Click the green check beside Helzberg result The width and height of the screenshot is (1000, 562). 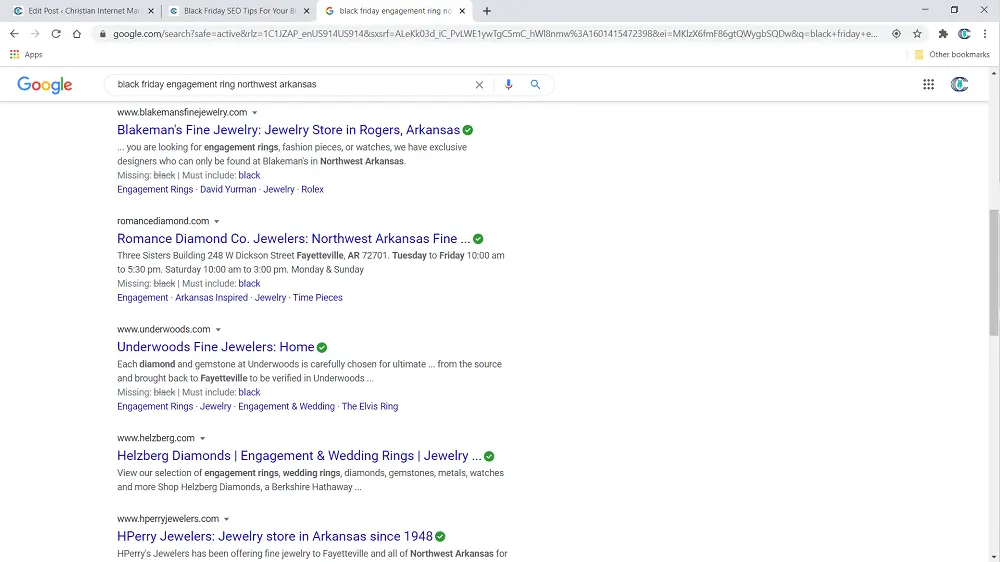pyautogui.click(x=489, y=456)
